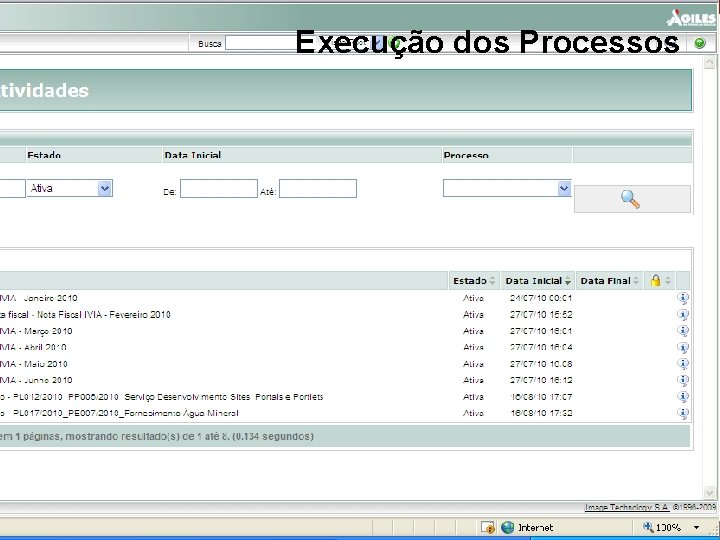The height and width of the screenshot is (540, 720).
Task: Open info icon for Fevereiro 2010 row
Action: coord(683,315)
